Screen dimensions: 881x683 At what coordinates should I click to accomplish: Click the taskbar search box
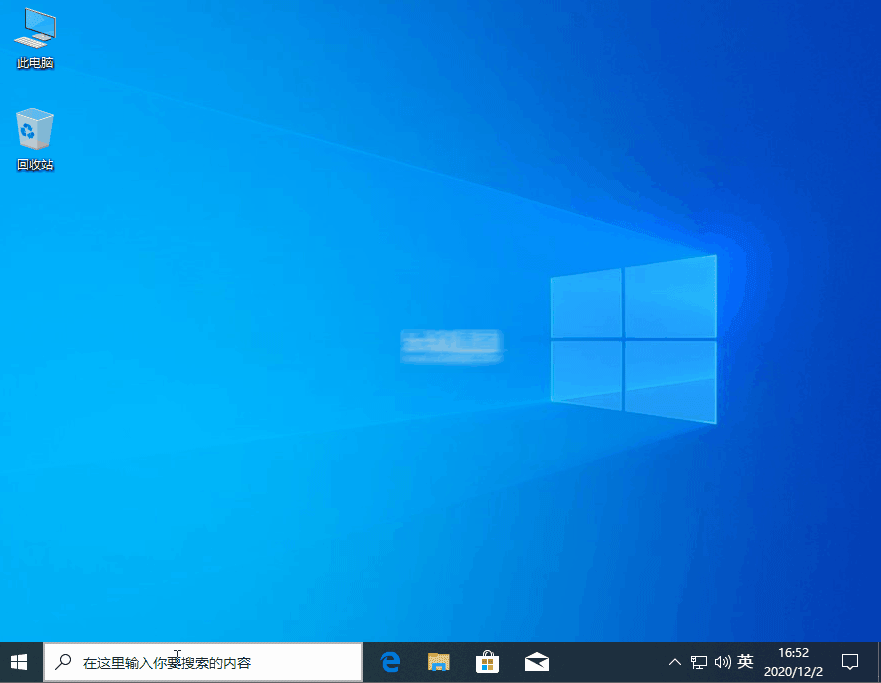(x=203, y=663)
